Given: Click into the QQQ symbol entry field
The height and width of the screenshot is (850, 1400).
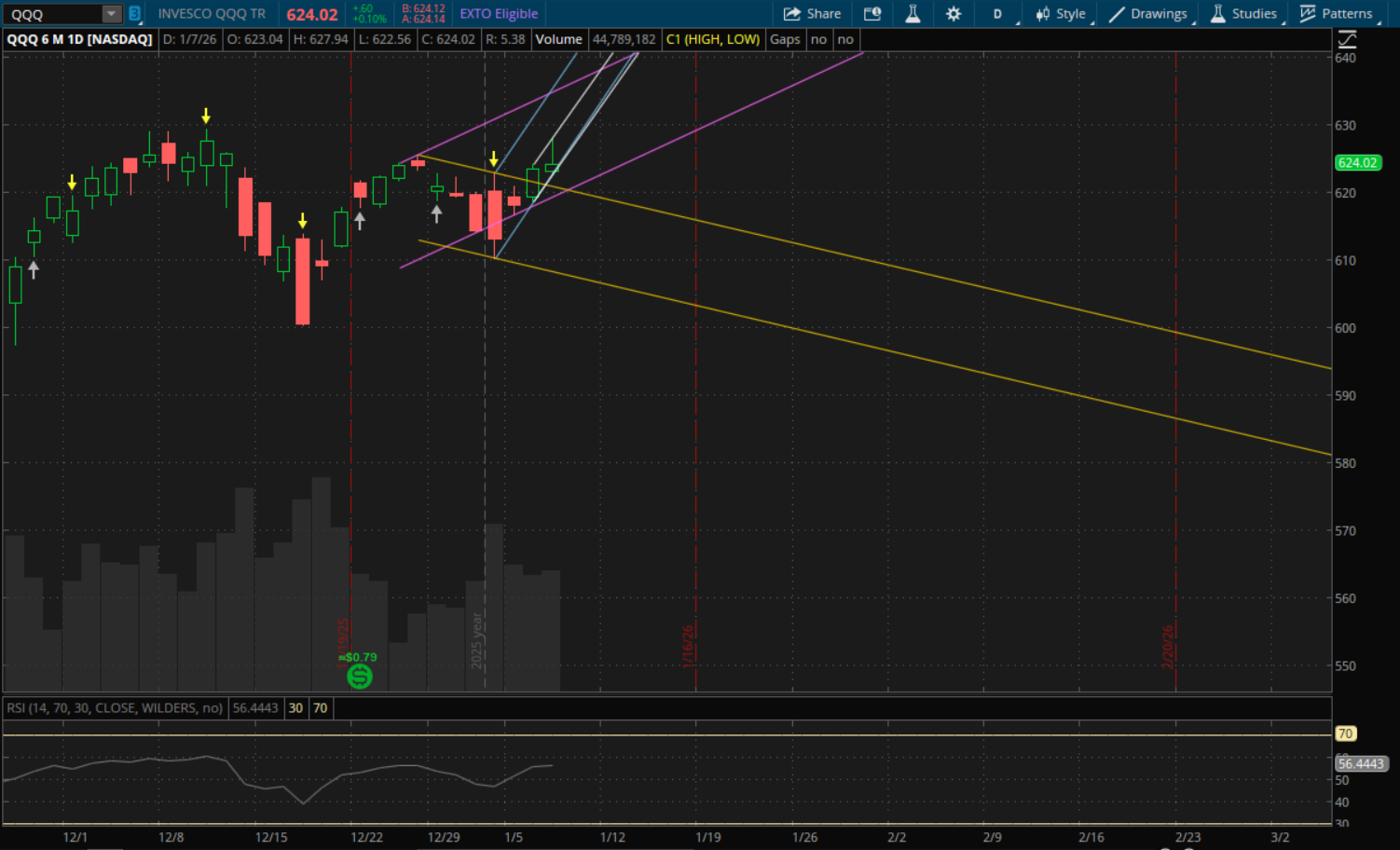Looking at the screenshot, I should (x=53, y=14).
